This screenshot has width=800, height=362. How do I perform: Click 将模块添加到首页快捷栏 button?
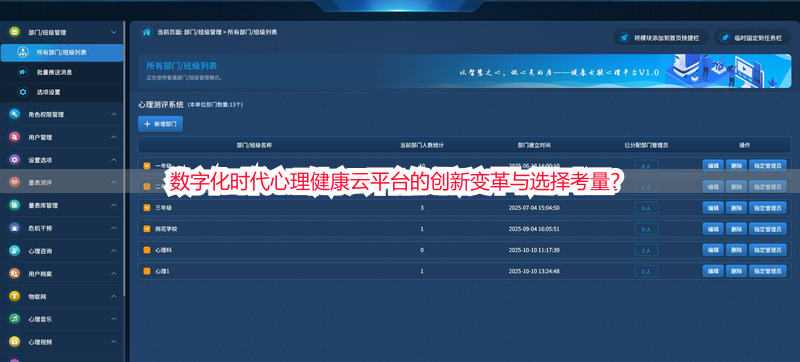point(661,38)
